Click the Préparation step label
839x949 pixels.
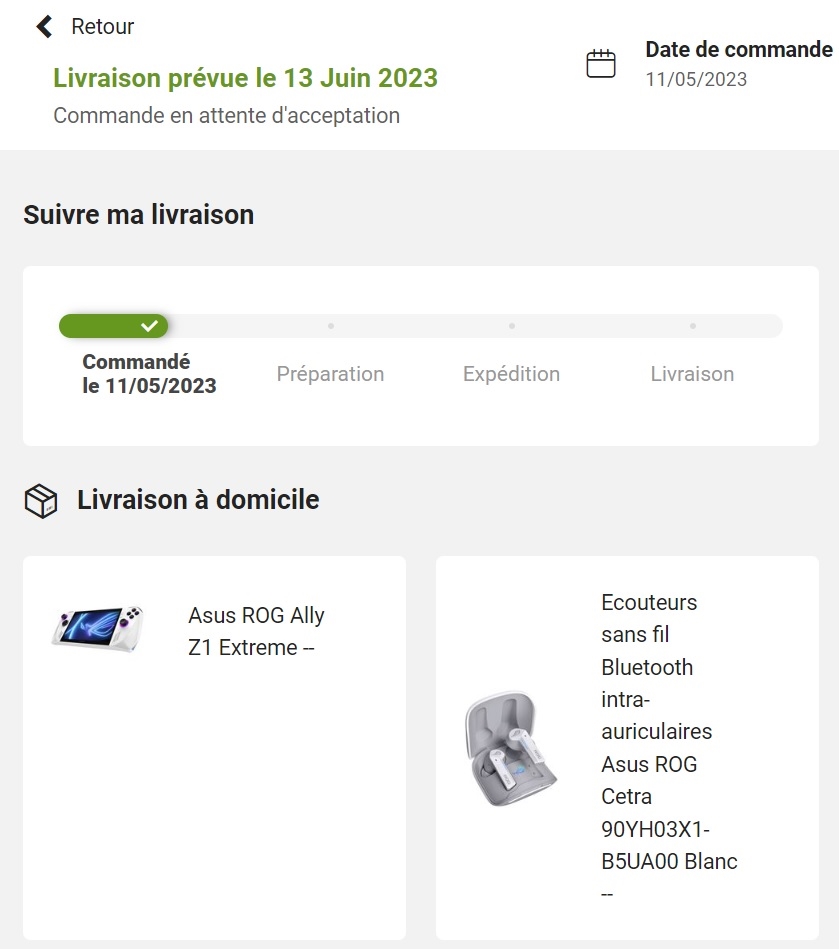[331, 374]
